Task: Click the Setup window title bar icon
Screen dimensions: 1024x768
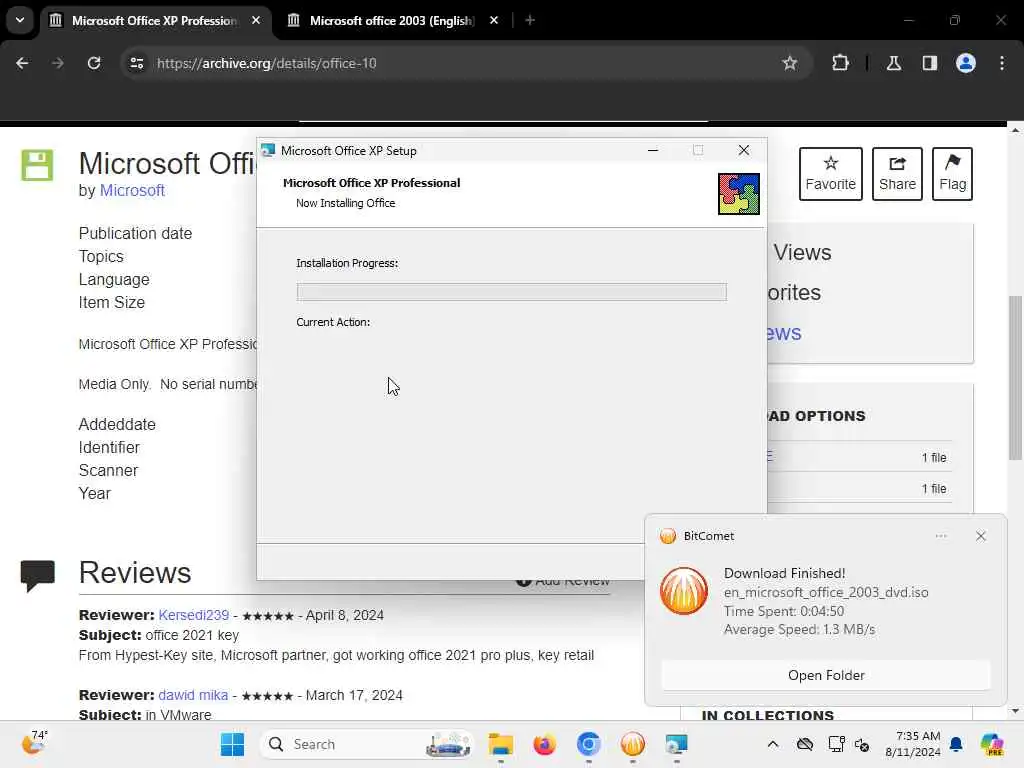Action: (x=268, y=151)
